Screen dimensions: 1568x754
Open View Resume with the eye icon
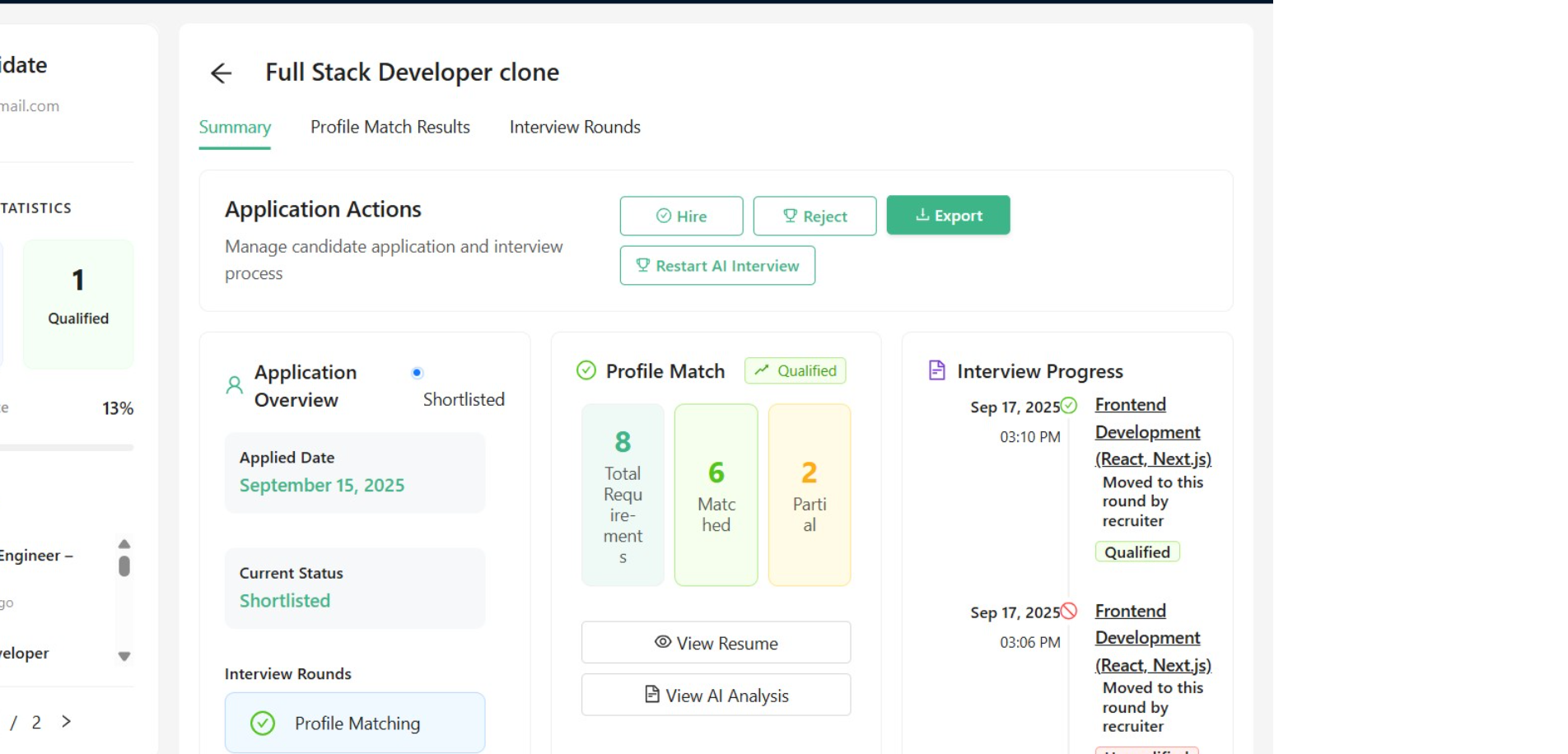click(x=716, y=643)
